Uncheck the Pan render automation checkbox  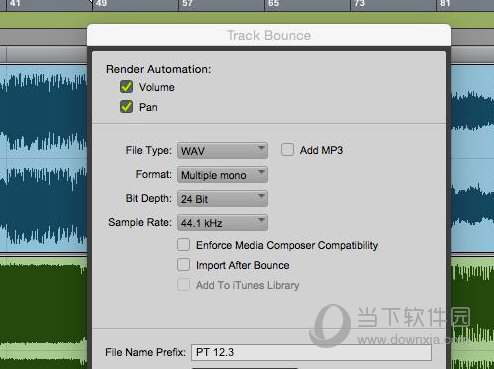coord(126,107)
